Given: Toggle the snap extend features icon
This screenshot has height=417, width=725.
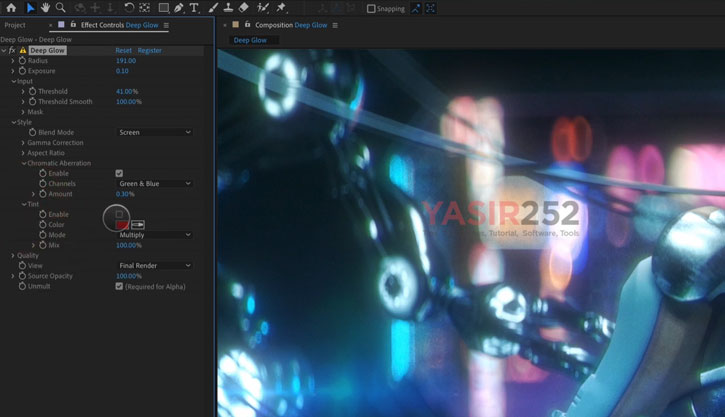Looking at the screenshot, I should click(430, 8).
